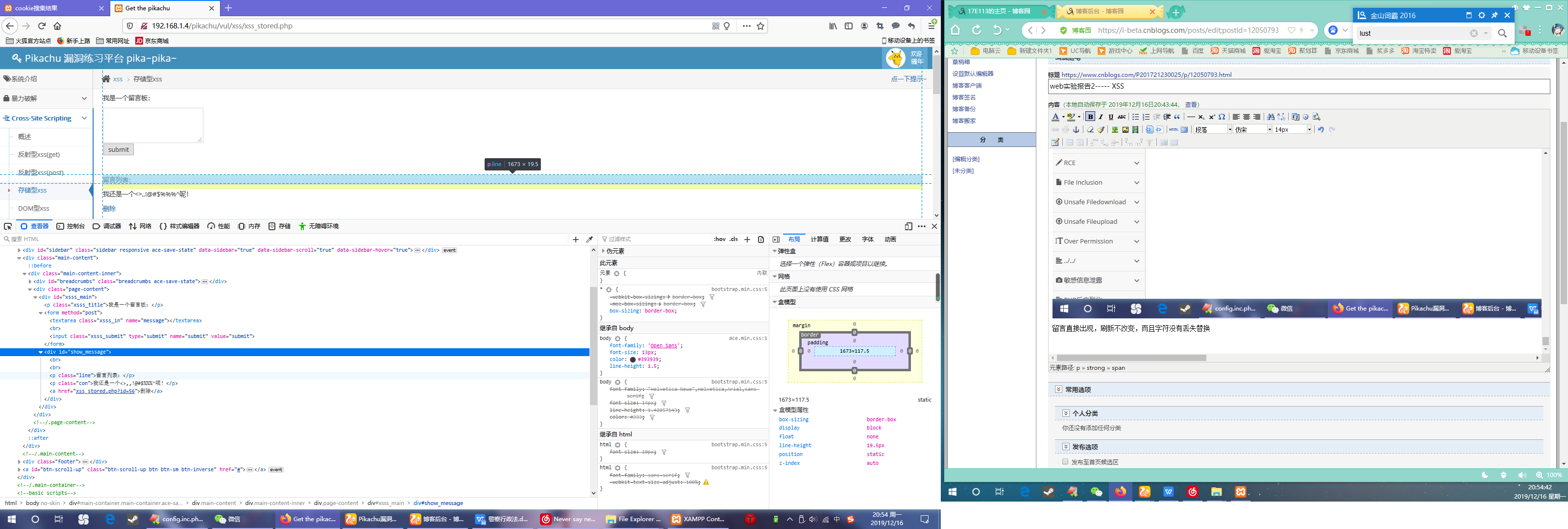The image size is (1568, 529).
Task: Click the #393939 color swatch
Action: (633, 359)
